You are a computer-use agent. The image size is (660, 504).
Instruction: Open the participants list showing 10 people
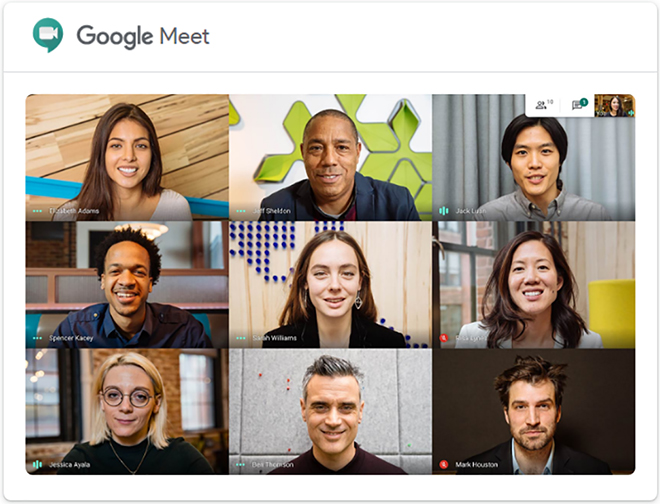pos(544,104)
